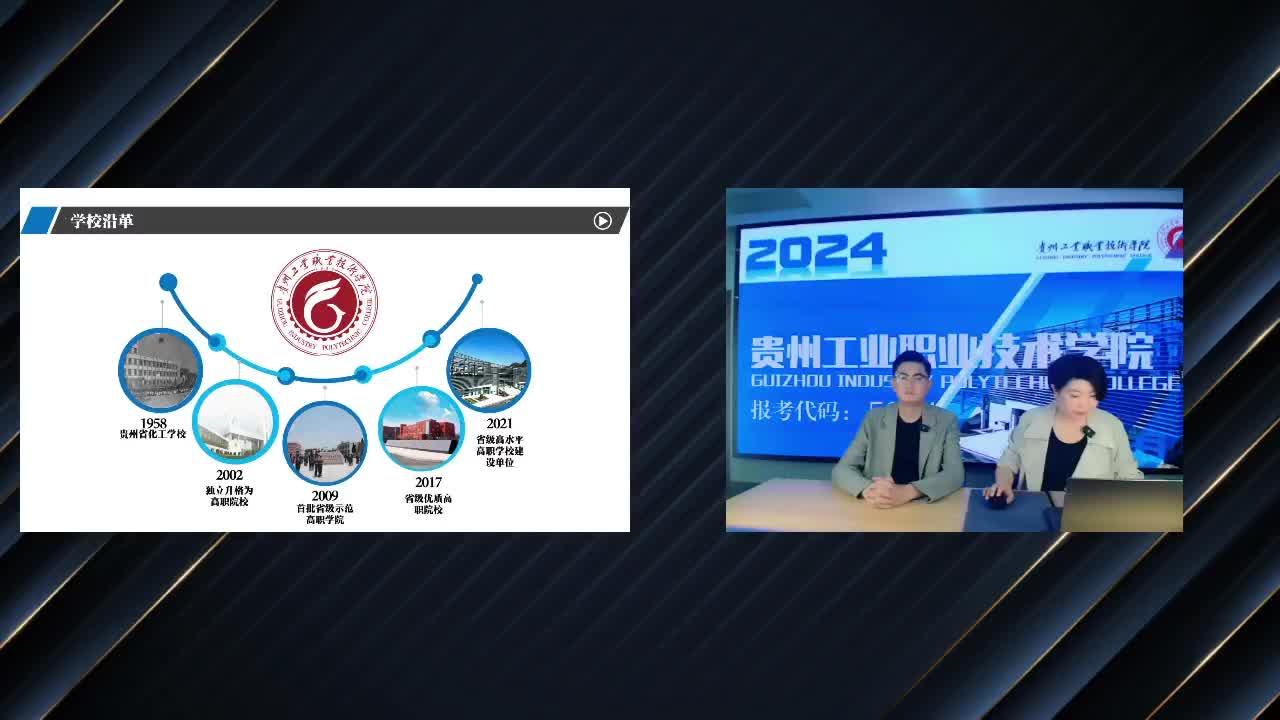Click the caption 省级高水平高职学校建设单位
The width and height of the screenshot is (1280, 720).
coord(500,451)
